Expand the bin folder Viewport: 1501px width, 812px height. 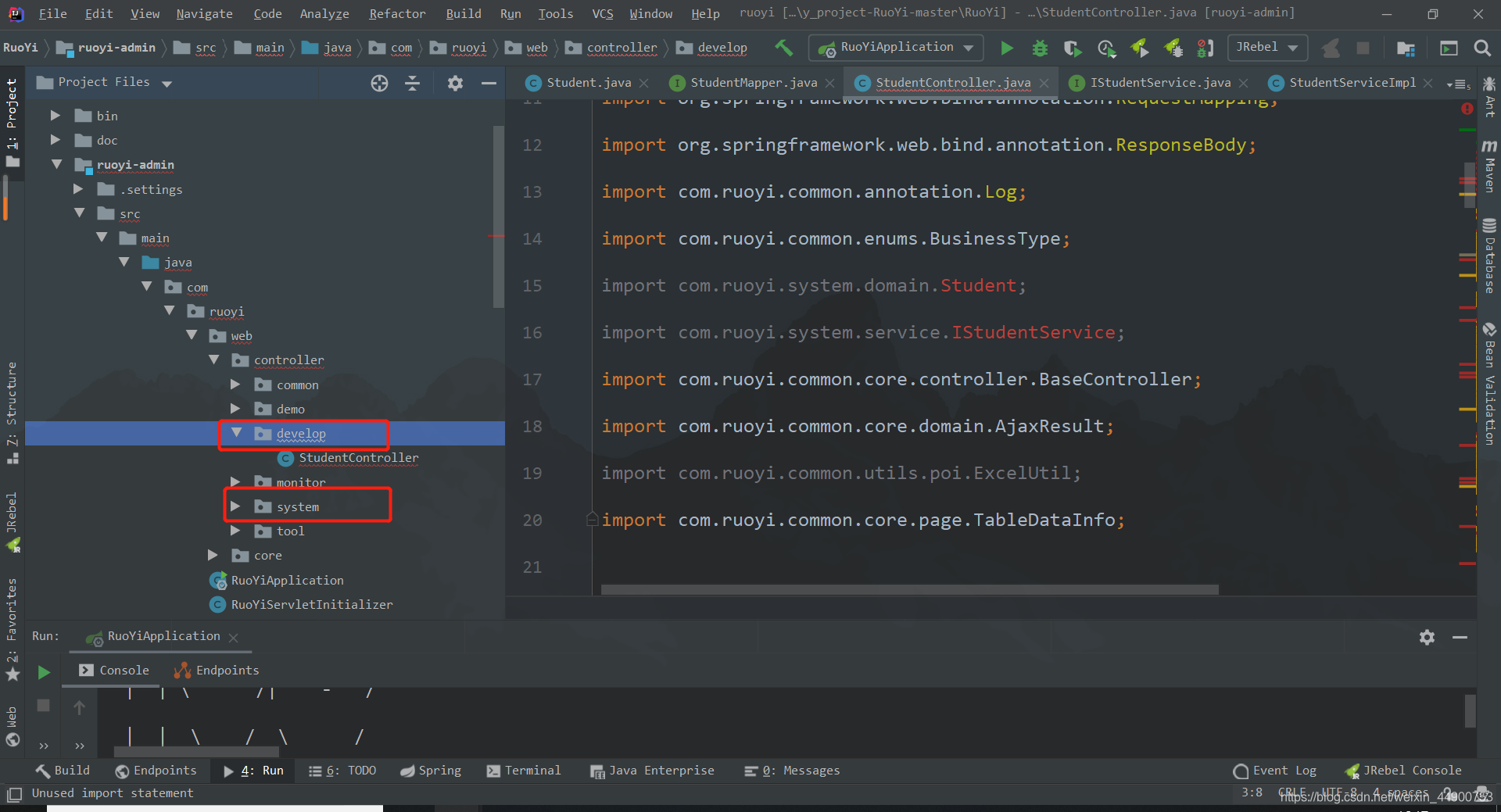[x=56, y=116]
